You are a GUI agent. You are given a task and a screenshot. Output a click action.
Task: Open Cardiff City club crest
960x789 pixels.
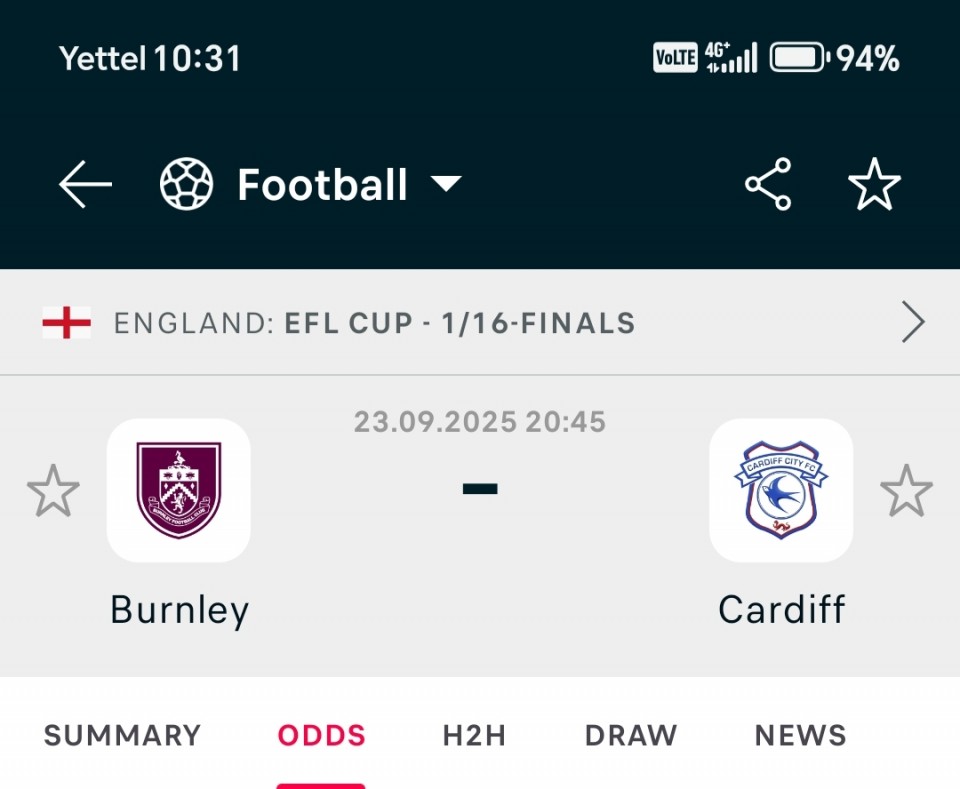[781, 490]
